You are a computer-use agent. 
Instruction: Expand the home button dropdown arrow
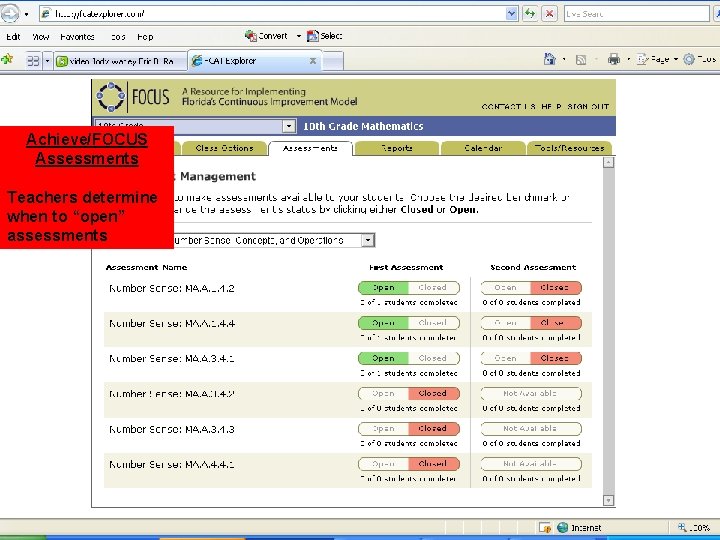564,59
